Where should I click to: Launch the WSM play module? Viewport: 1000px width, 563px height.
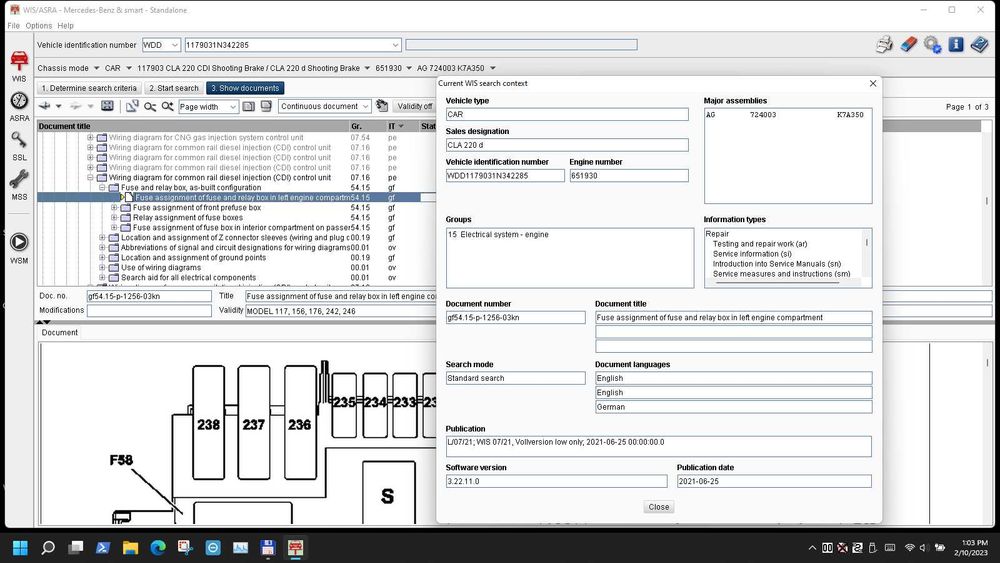19,243
